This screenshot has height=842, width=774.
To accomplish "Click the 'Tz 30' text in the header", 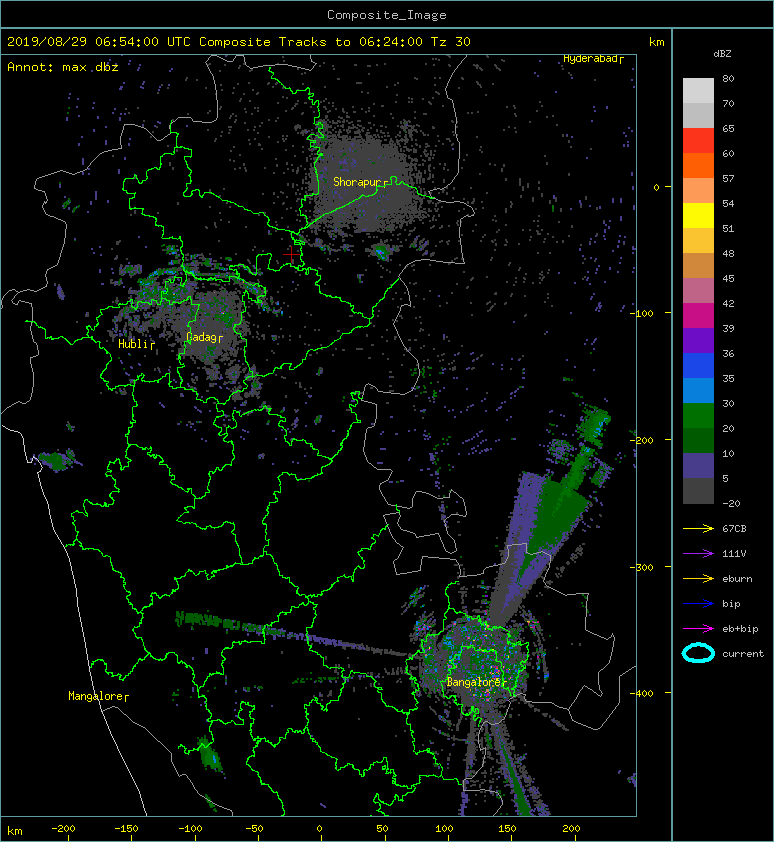I will 451,42.
